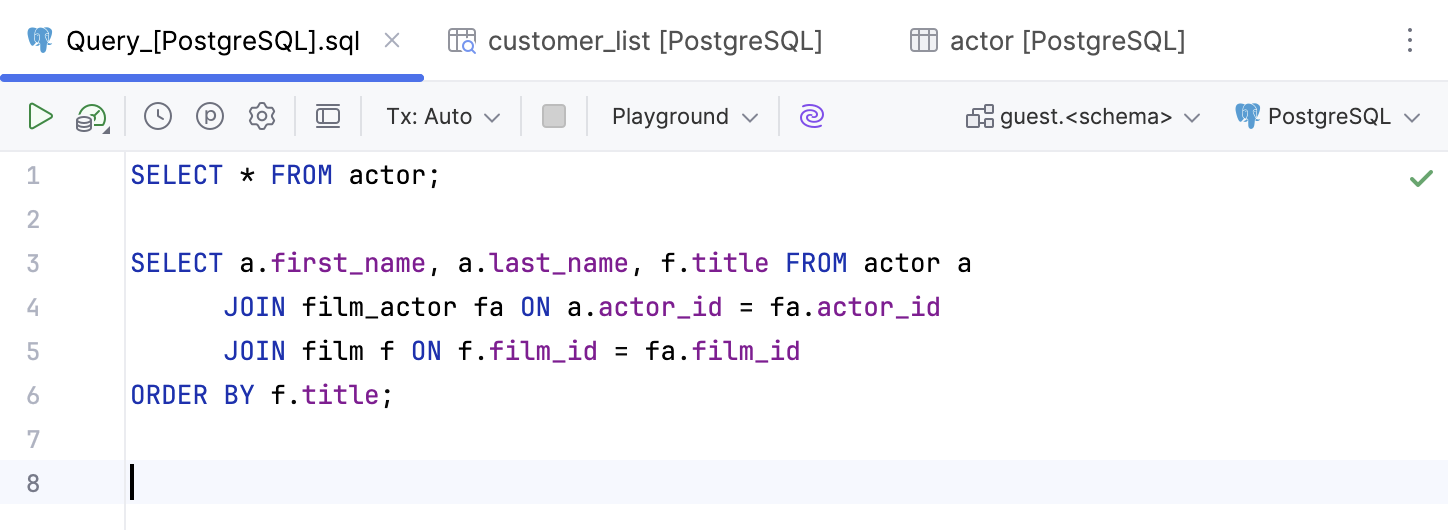The image size is (1448, 530).
Task: Click 'first_name' column in the SELECT
Action: pyautogui.click(x=348, y=263)
